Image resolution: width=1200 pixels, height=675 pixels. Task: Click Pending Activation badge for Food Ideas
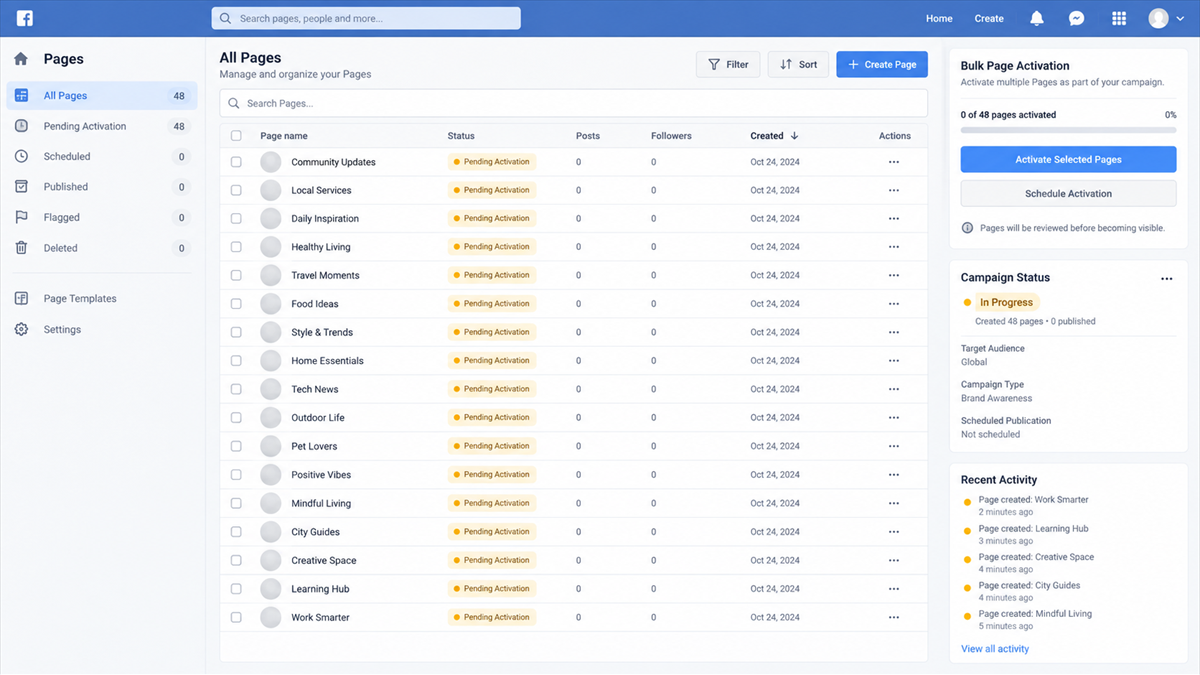coord(492,304)
